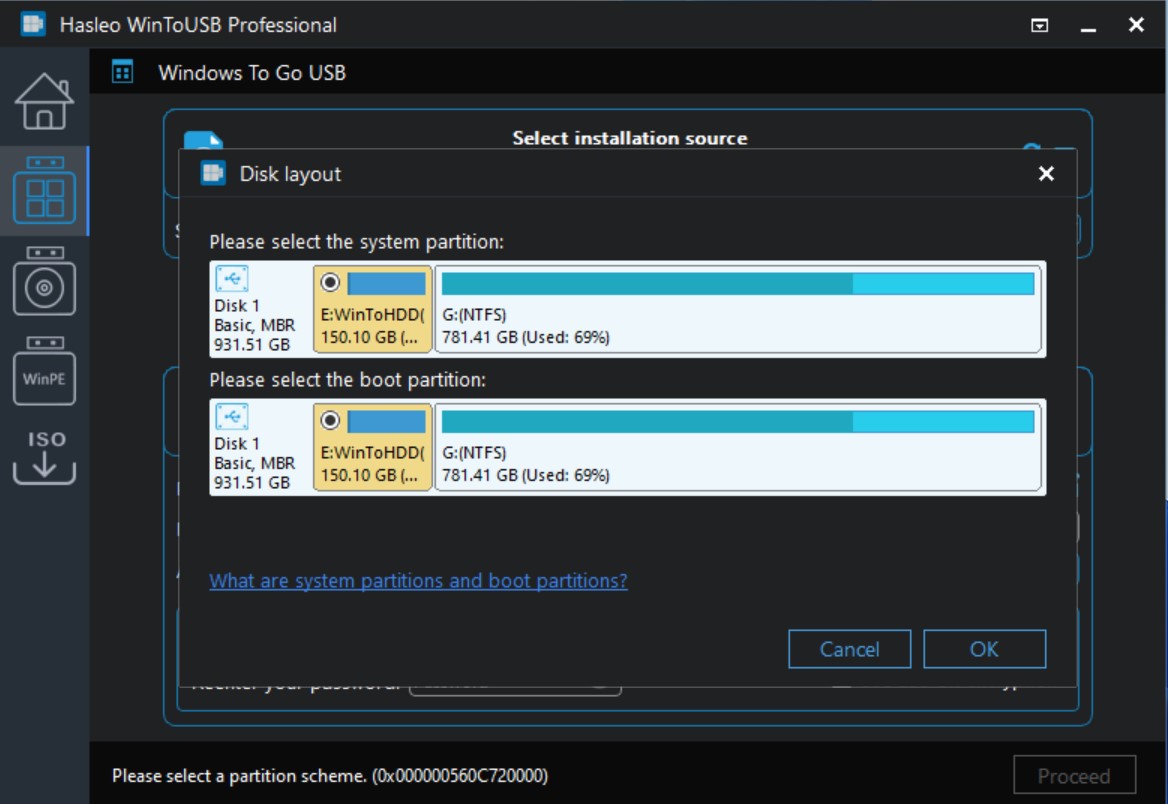Select E:WinToHDD radio as boot partition
Screen dimensions: 1168x804
[x=330, y=420]
